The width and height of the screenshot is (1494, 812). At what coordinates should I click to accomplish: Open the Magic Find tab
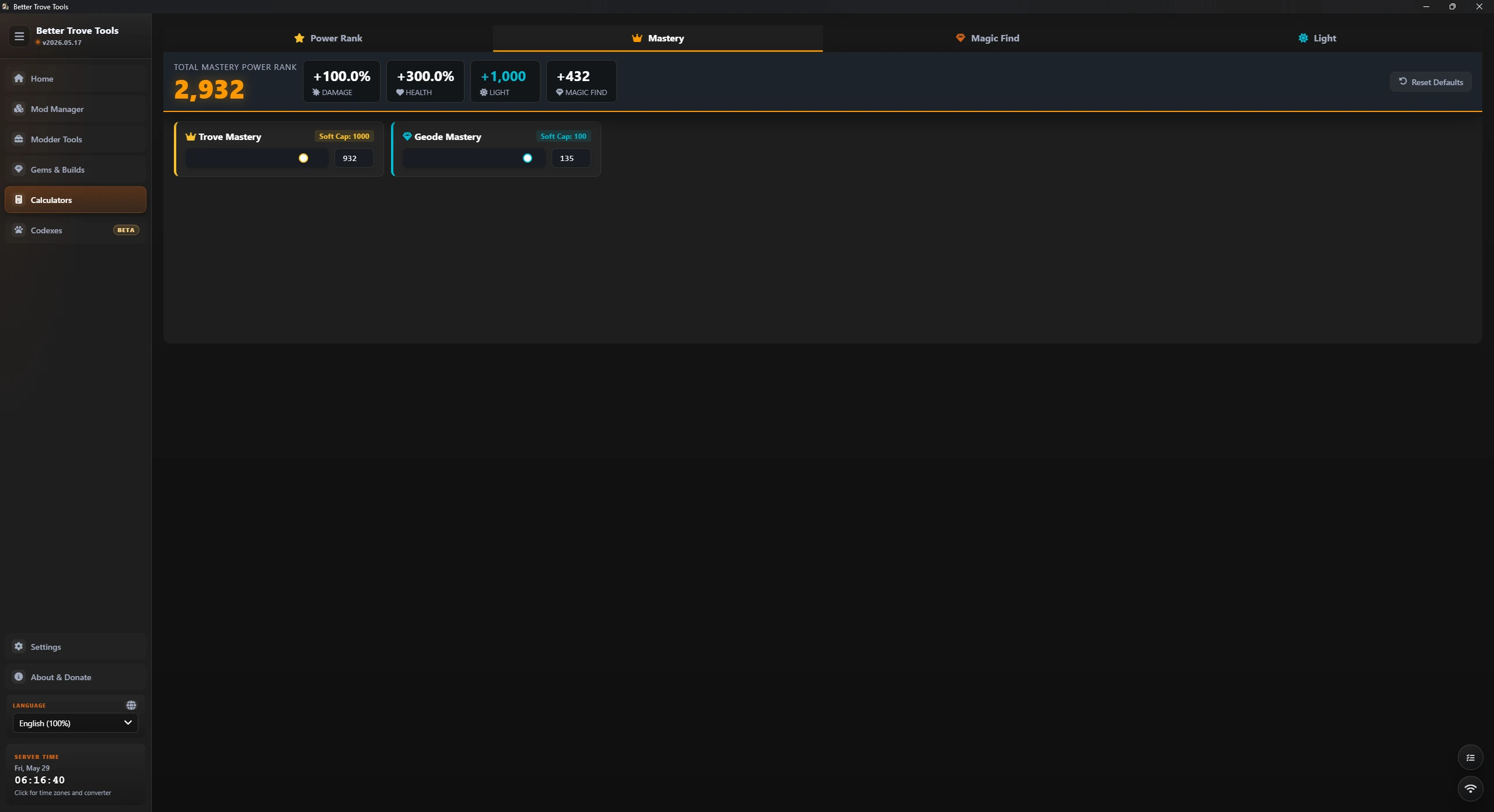click(x=987, y=38)
